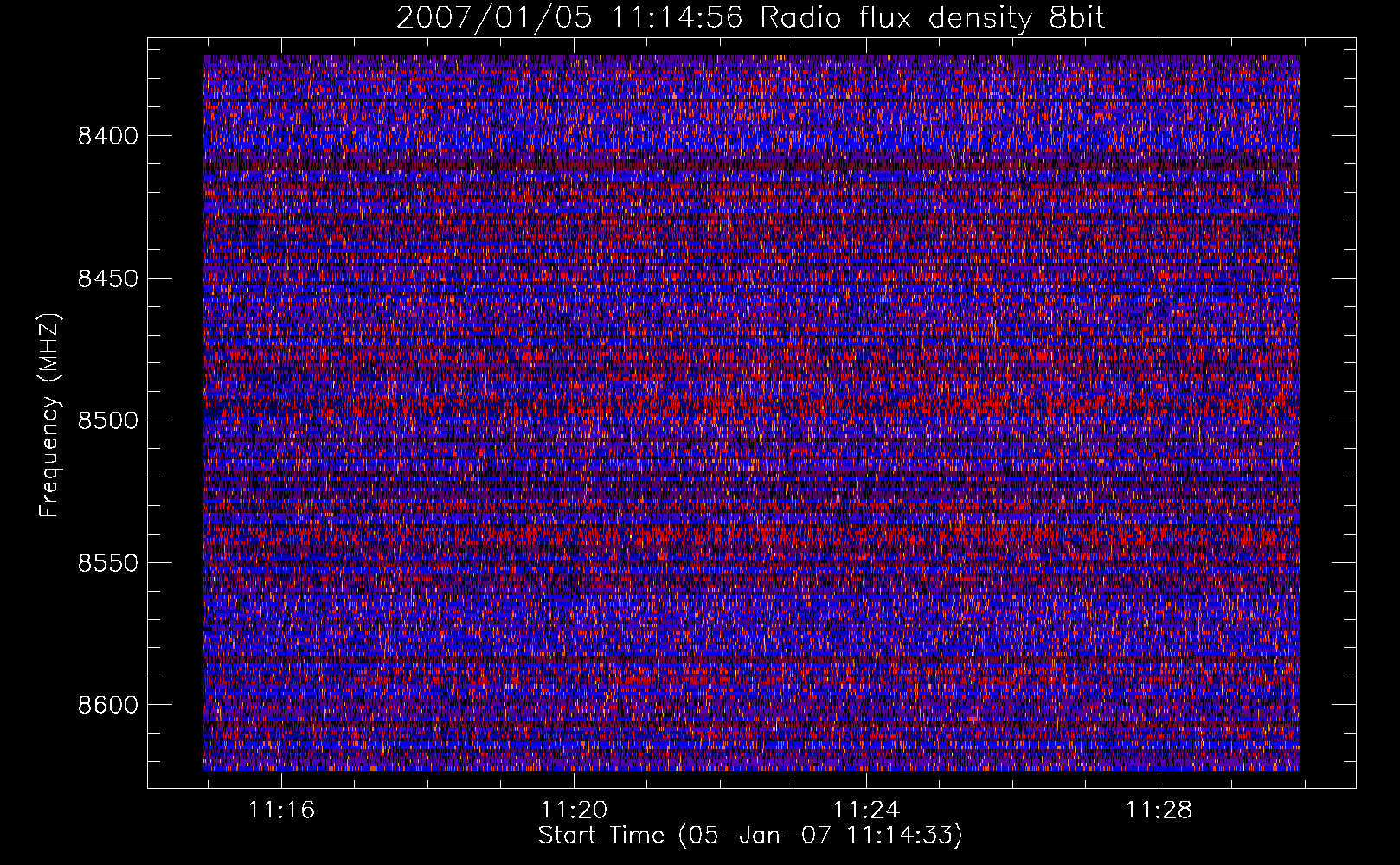Click the plot title showing 2007/01/05 11:14:56
The image size is (1400, 865).
[x=750, y=17]
